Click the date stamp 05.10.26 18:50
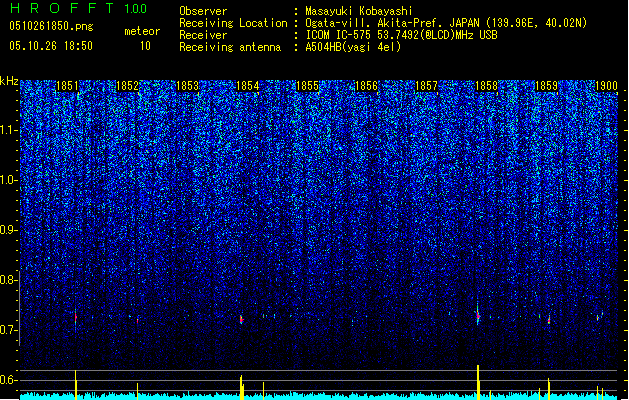The height and width of the screenshot is (400, 629). pyautogui.click(x=51, y=46)
